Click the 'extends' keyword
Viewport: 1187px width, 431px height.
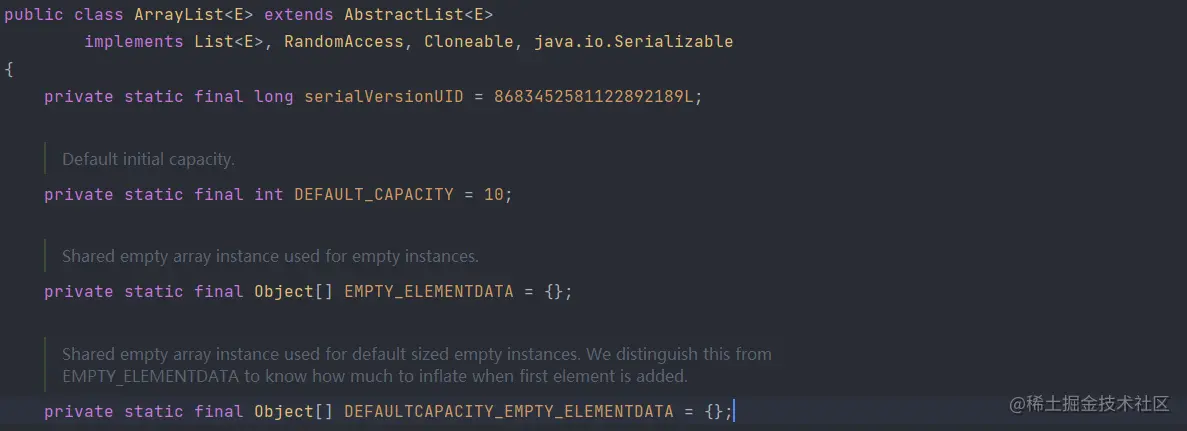pyautogui.click(x=298, y=14)
